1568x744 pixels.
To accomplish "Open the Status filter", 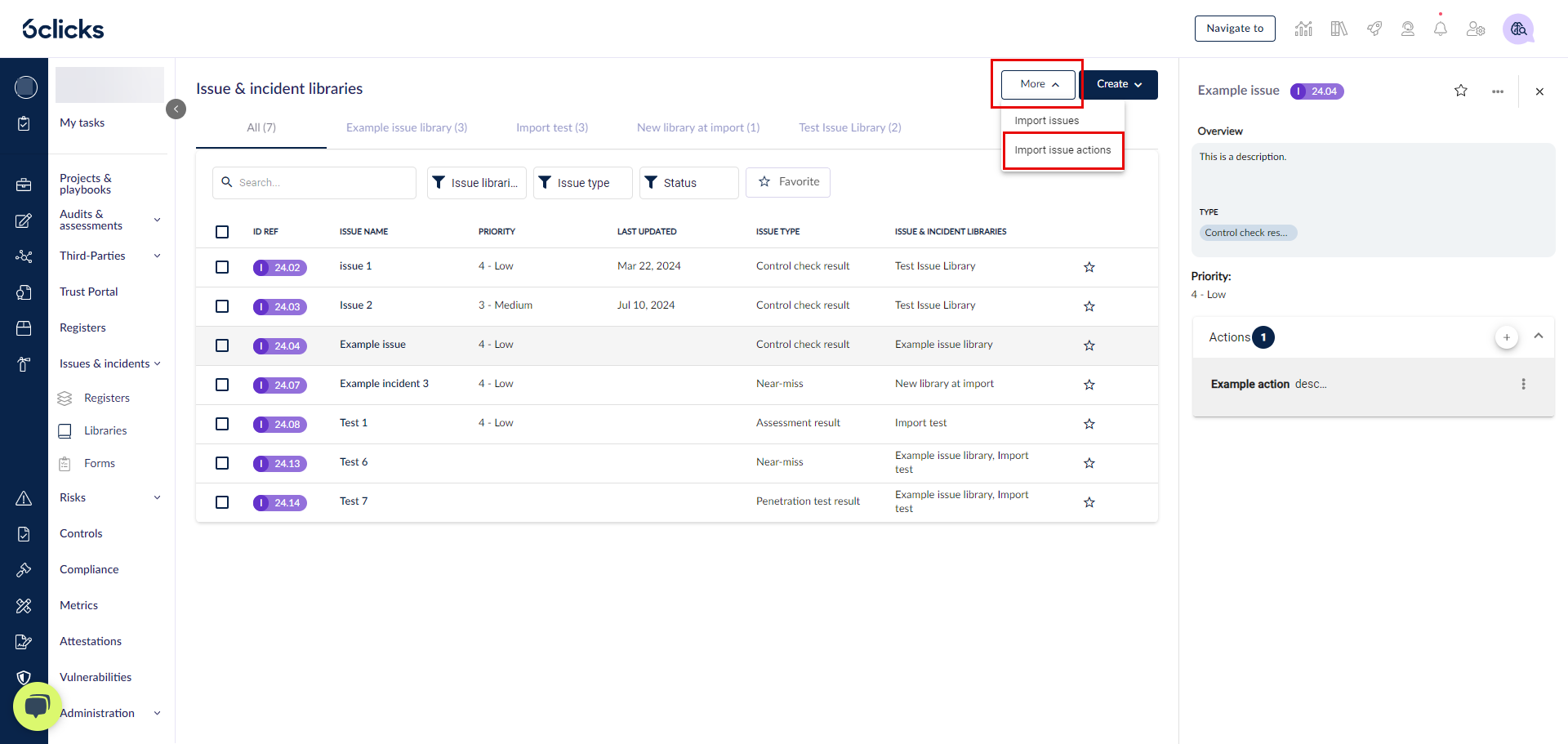I will click(689, 183).
